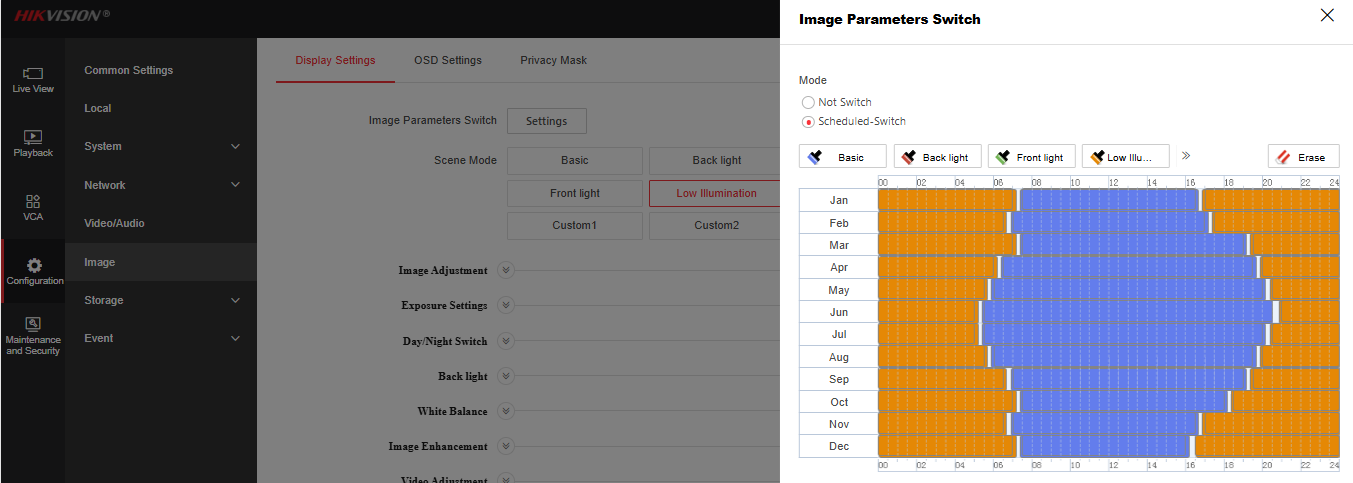Go to the Playback section

(32, 143)
